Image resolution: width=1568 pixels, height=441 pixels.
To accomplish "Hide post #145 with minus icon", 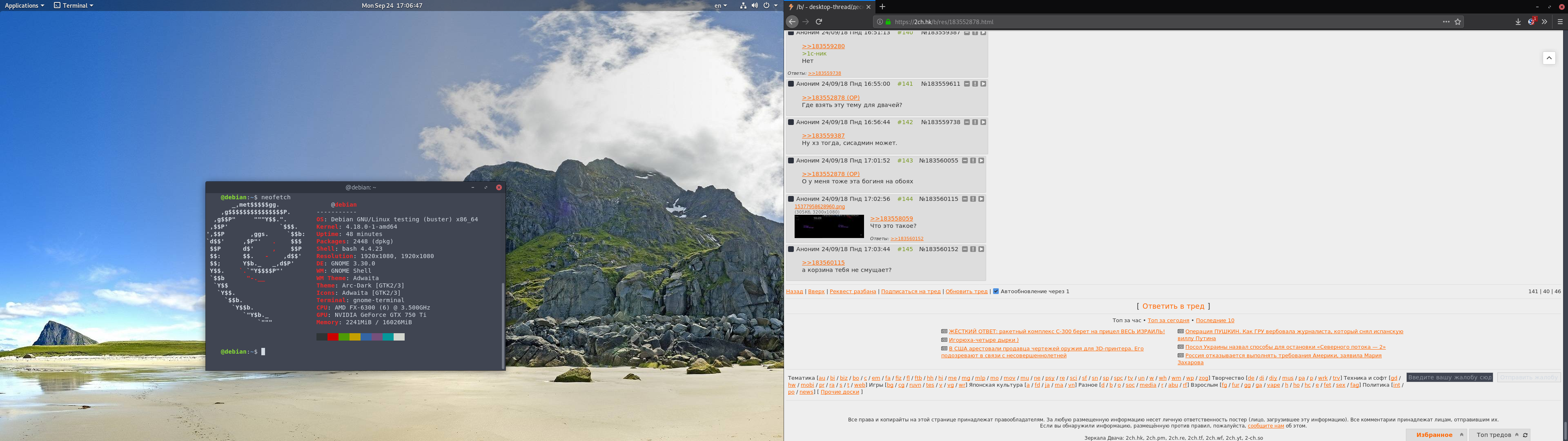I will point(965,249).
